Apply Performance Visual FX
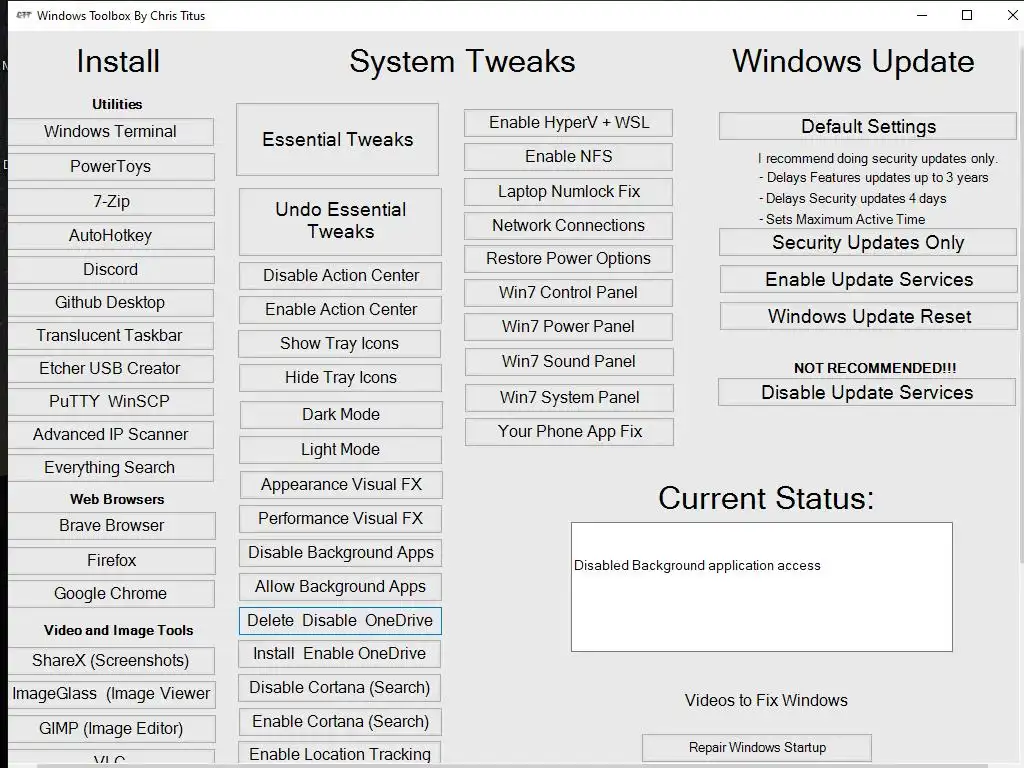This screenshot has height=768, width=1024. tap(340, 519)
